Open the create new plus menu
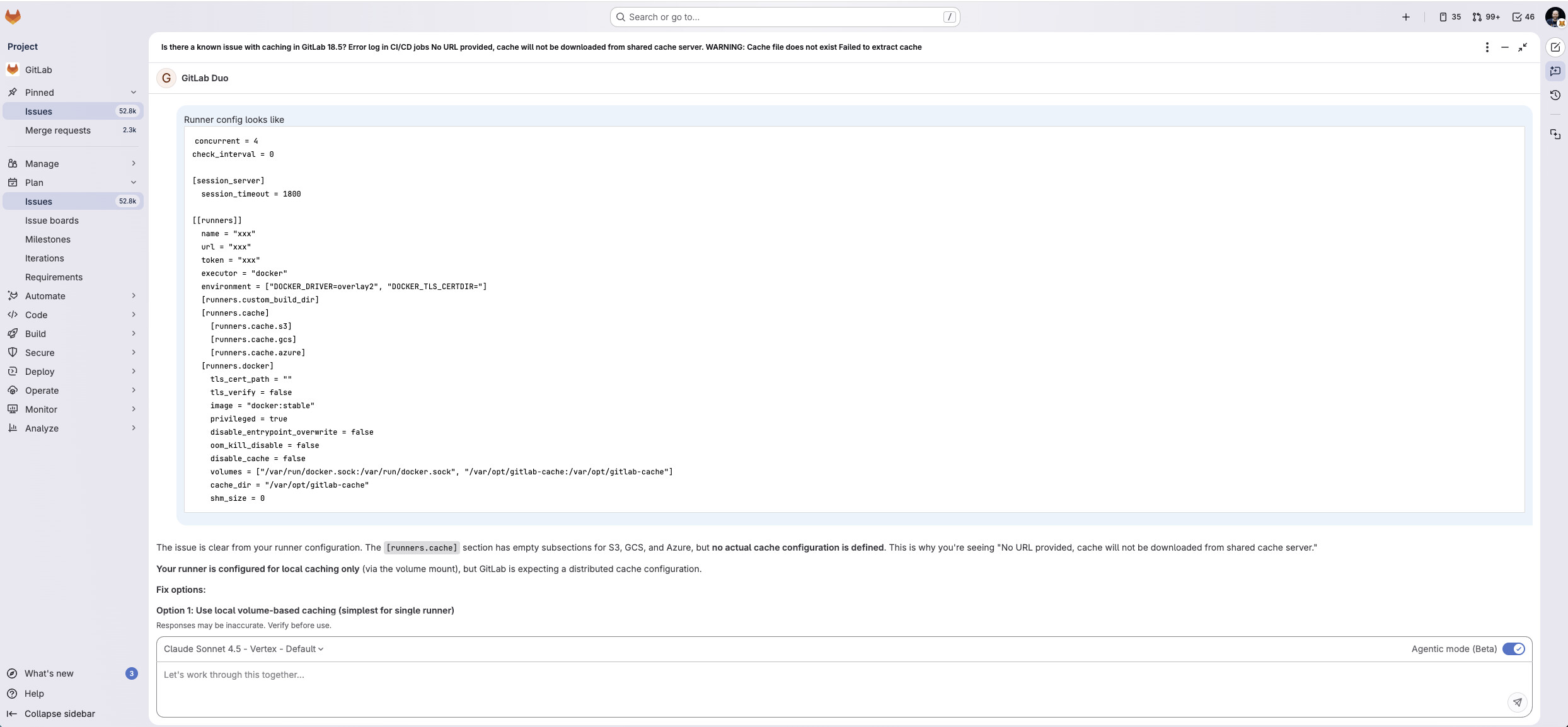 coord(1405,17)
